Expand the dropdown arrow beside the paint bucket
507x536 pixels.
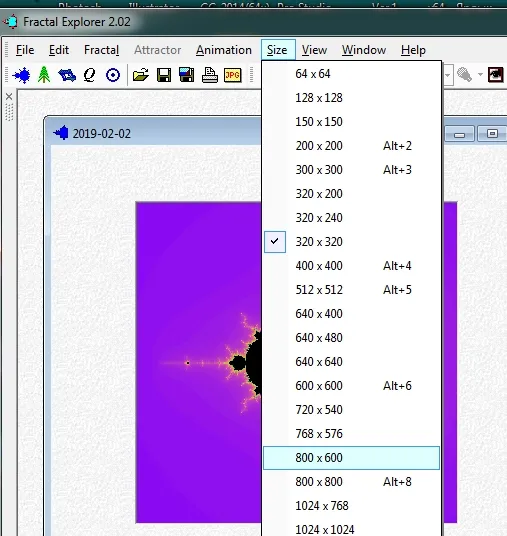[480, 75]
